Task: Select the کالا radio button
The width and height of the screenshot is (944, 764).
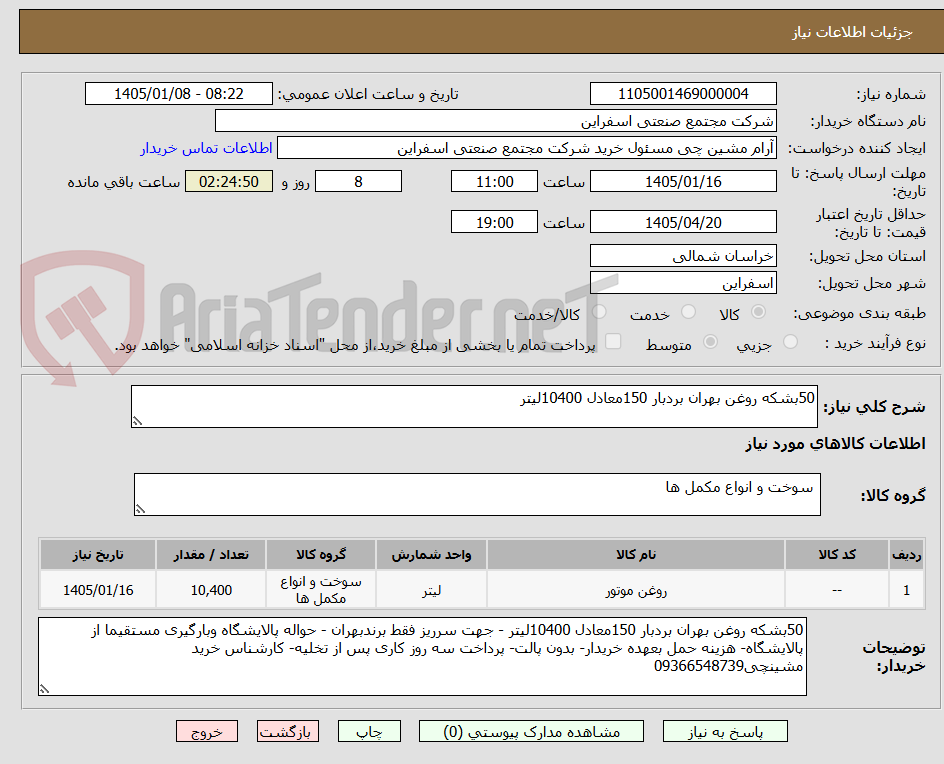Action: (759, 311)
